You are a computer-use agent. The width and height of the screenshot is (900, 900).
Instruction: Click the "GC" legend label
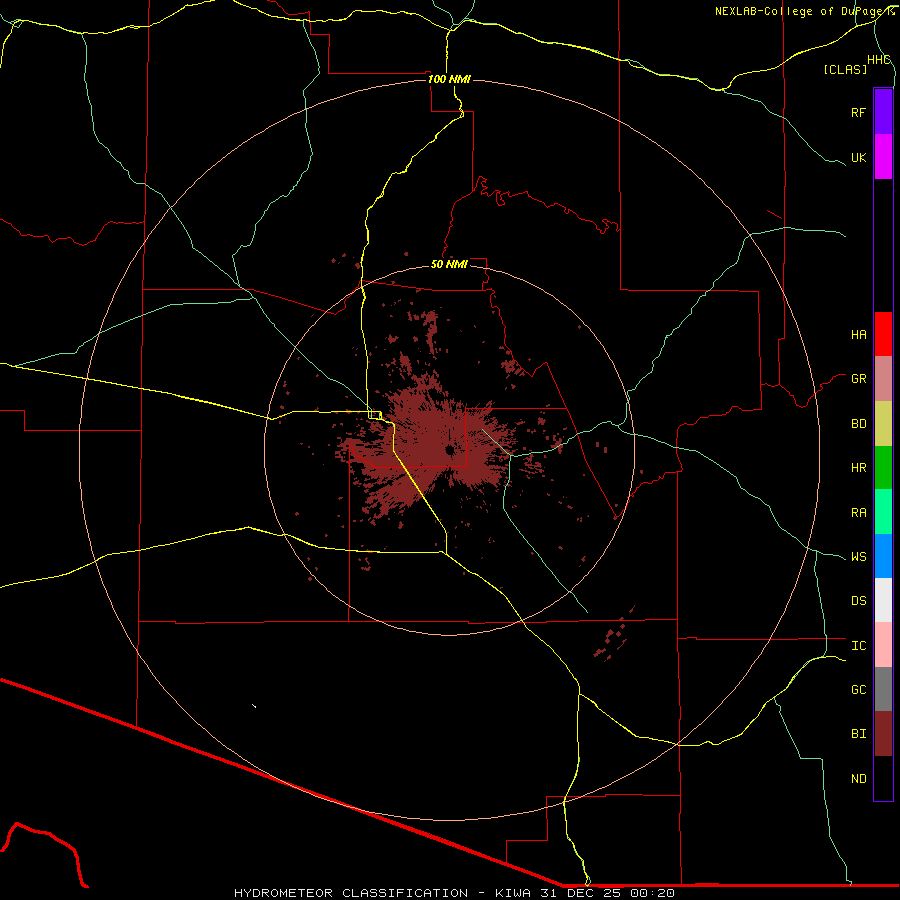point(858,690)
